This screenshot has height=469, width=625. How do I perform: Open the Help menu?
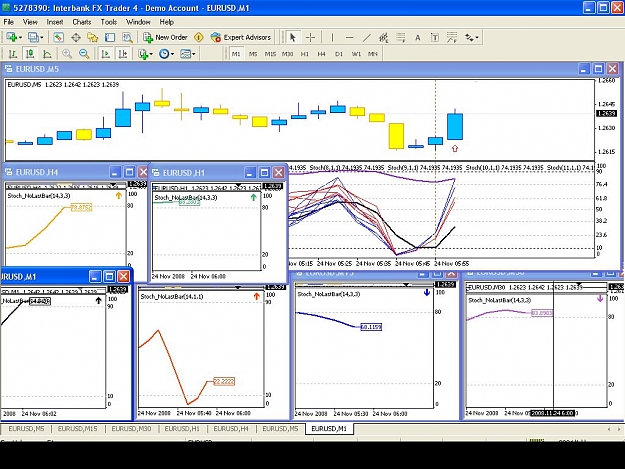[x=167, y=22]
